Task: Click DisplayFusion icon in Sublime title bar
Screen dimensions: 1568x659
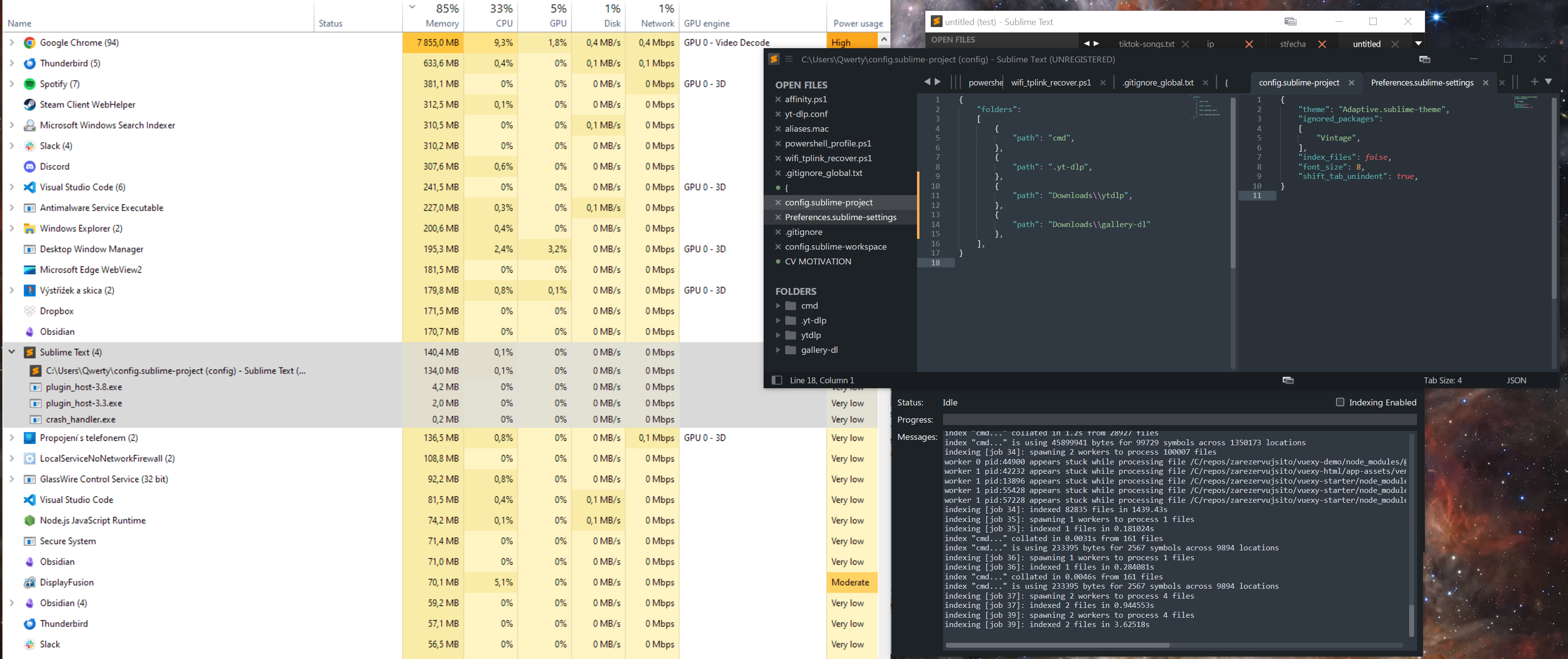Action: [x=1424, y=59]
